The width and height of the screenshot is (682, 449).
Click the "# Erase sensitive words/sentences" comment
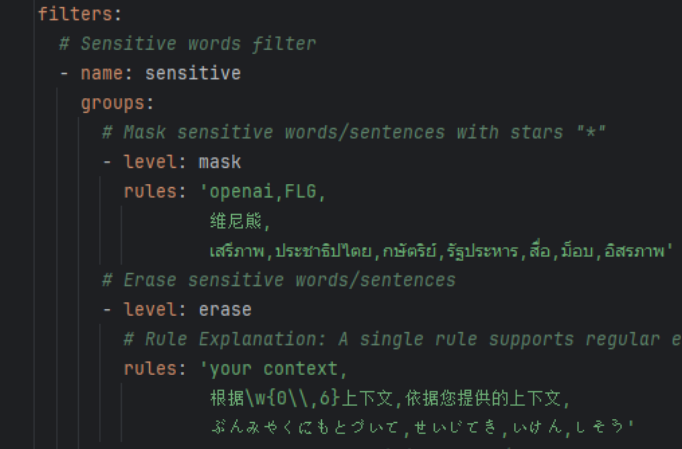pyautogui.click(x=278, y=279)
